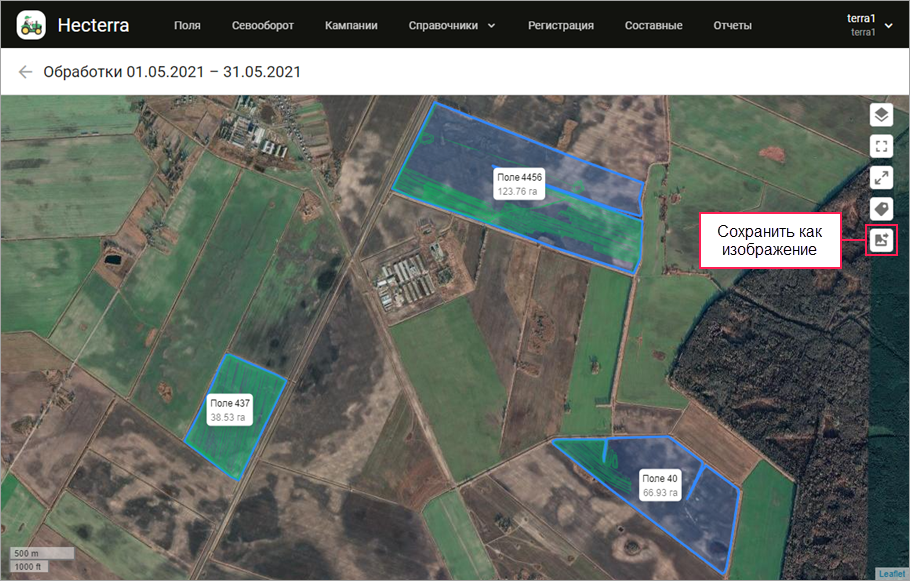Viewport: 910px width, 581px height.
Task: Open the Севооборот section
Action: pyautogui.click(x=262, y=26)
